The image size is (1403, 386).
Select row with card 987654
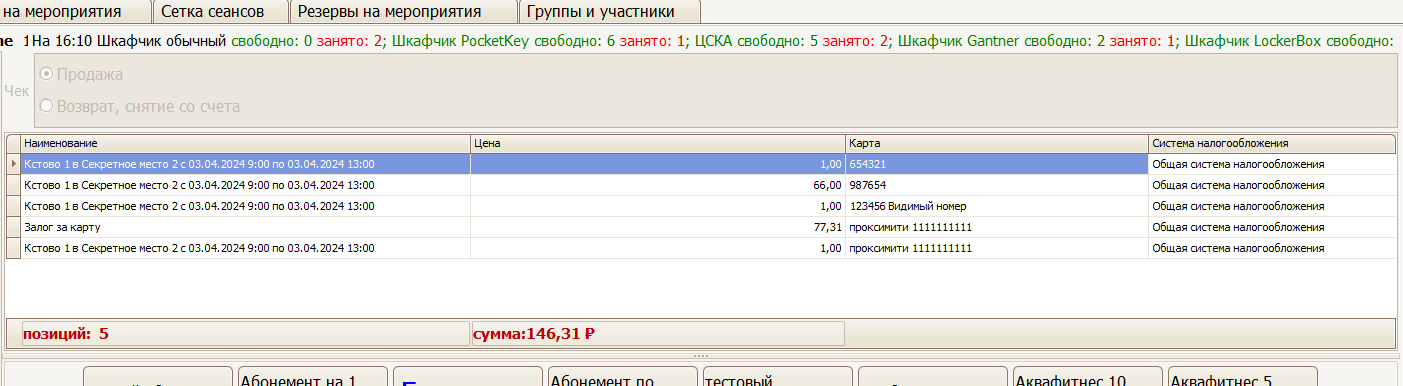click(x=701, y=185)
